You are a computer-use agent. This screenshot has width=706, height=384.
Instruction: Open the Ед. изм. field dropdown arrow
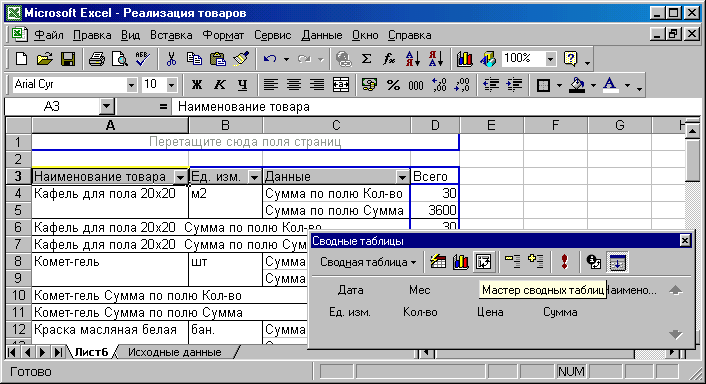[254, 177]
